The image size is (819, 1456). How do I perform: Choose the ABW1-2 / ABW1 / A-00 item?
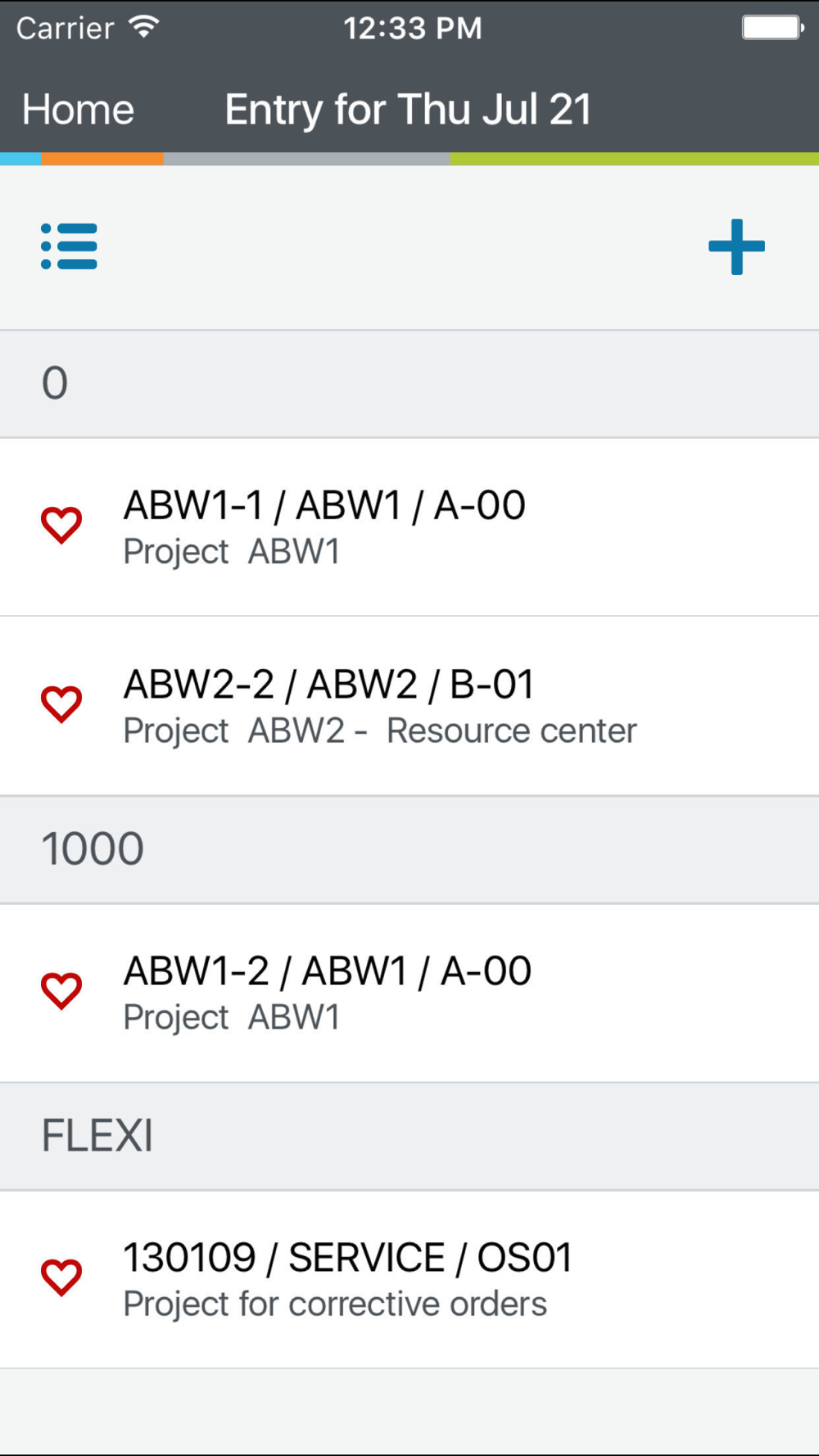[x=409, y=993]
